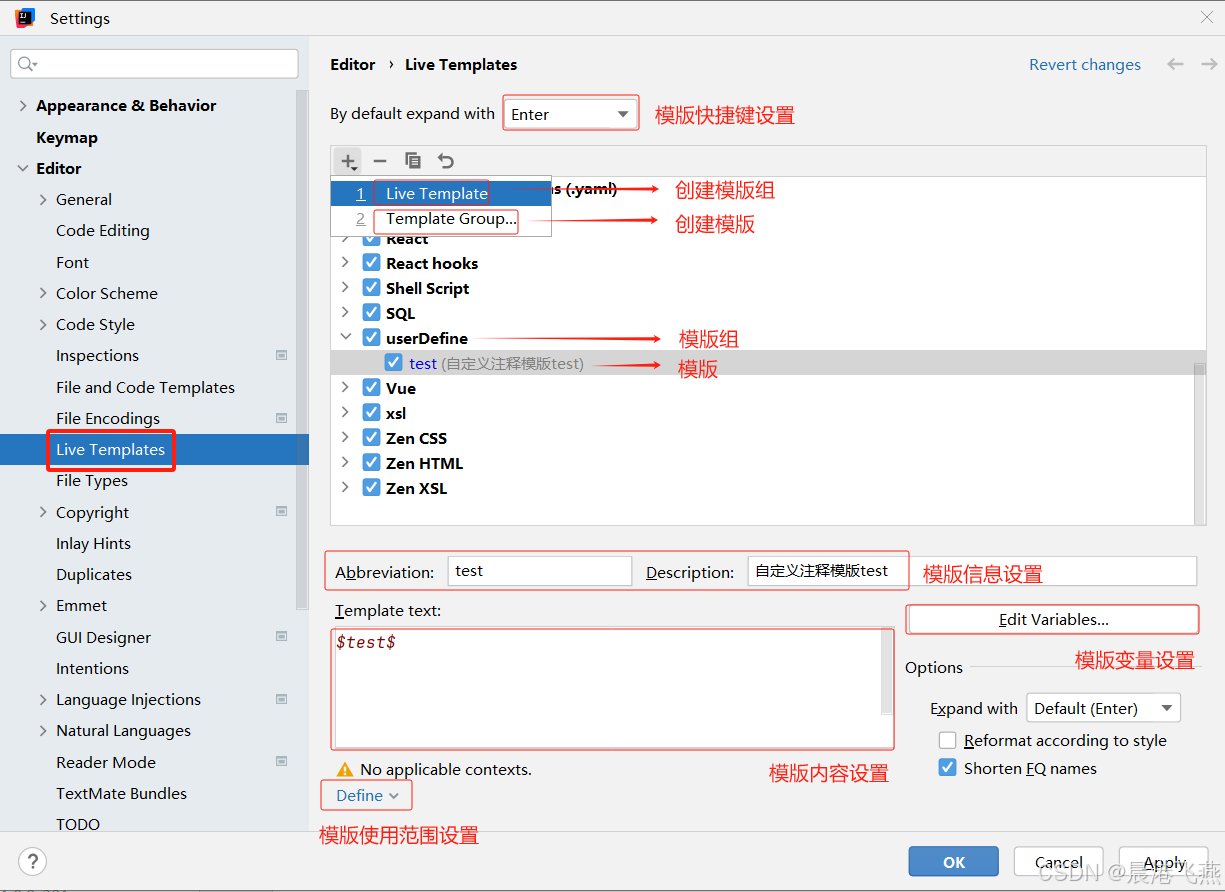Click the Remove (−) template button
1225x892 pixels.
click(x=380, y=161)
